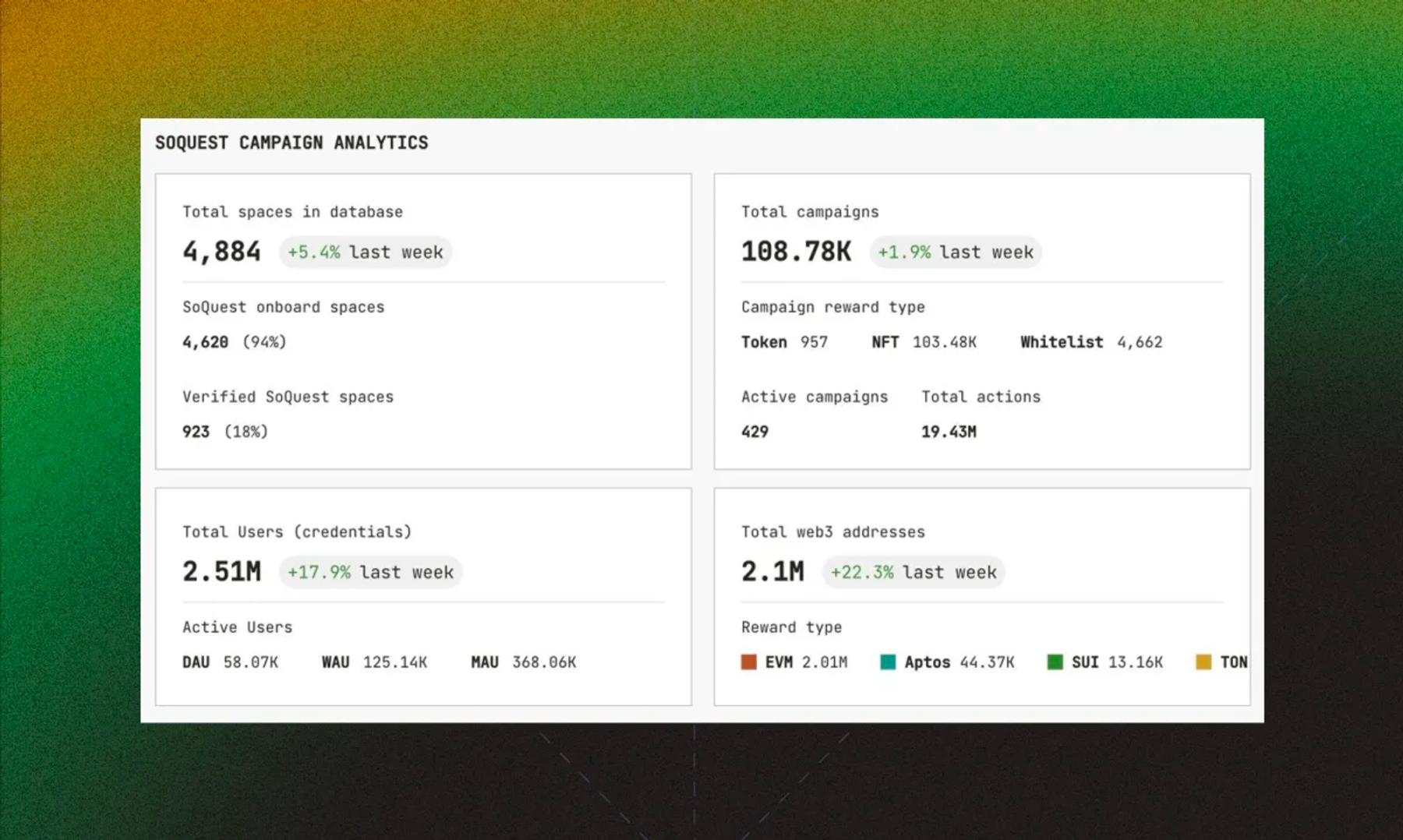Click the 19.43M total actions value
This screenshot has height=840, width=1403.
949,432
